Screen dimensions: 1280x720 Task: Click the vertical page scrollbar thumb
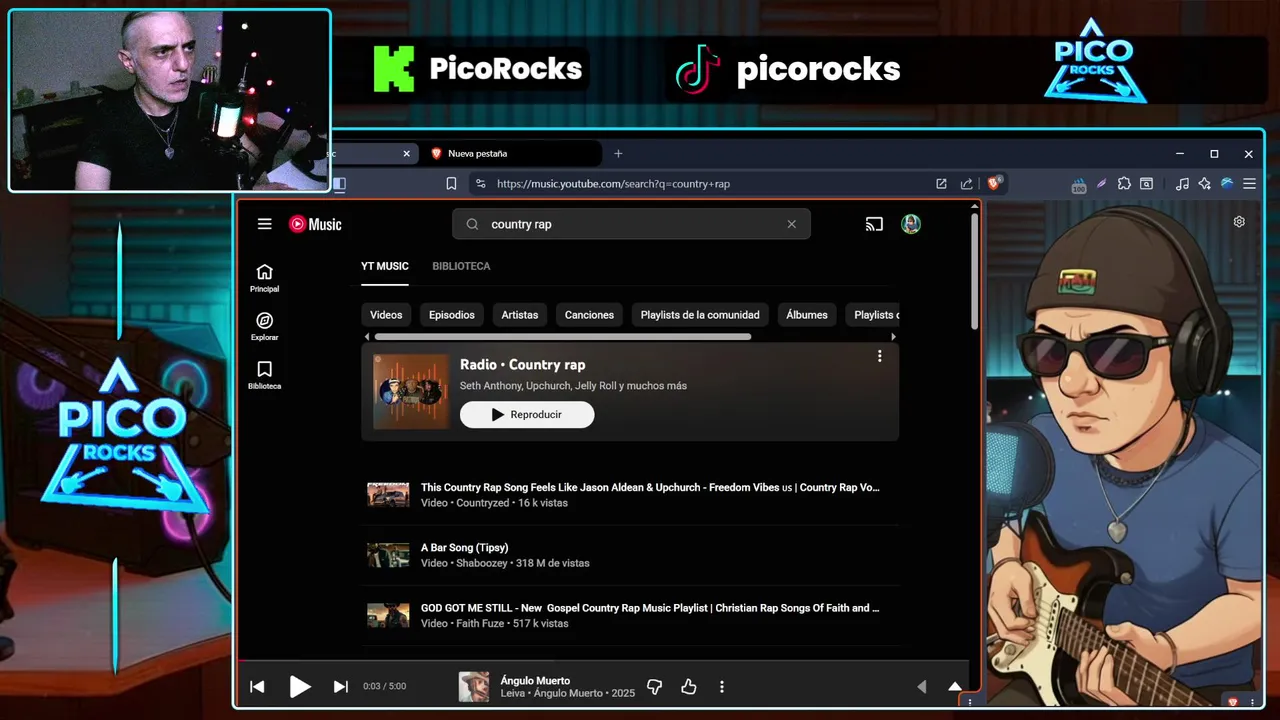click(x=974, y=271)
